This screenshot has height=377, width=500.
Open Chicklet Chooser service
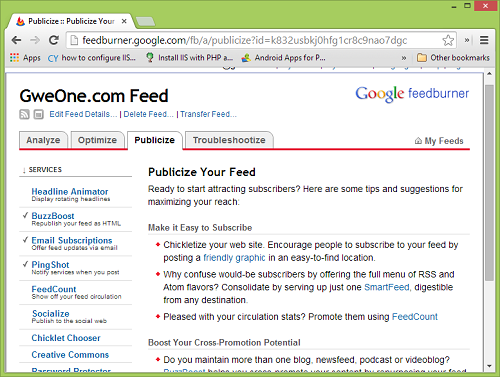tap(66, 338)
